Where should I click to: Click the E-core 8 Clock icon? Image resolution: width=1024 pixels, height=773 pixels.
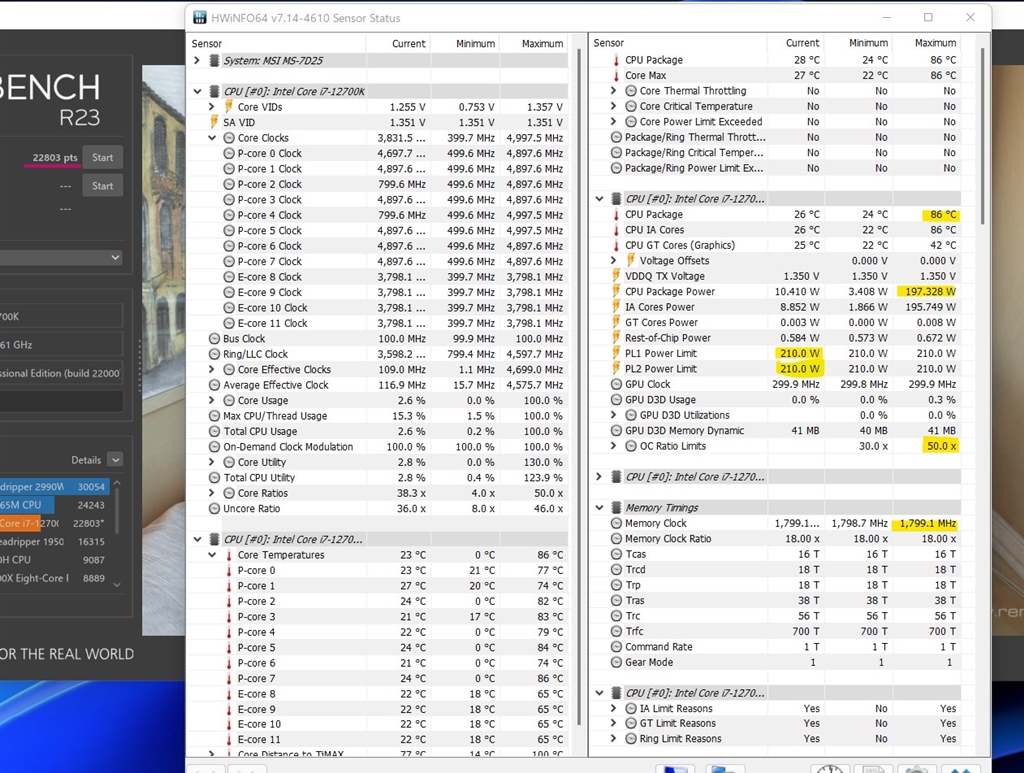point(229,277)
